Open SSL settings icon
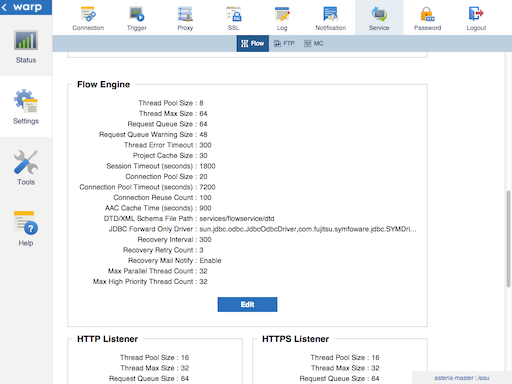 point(233,14)
